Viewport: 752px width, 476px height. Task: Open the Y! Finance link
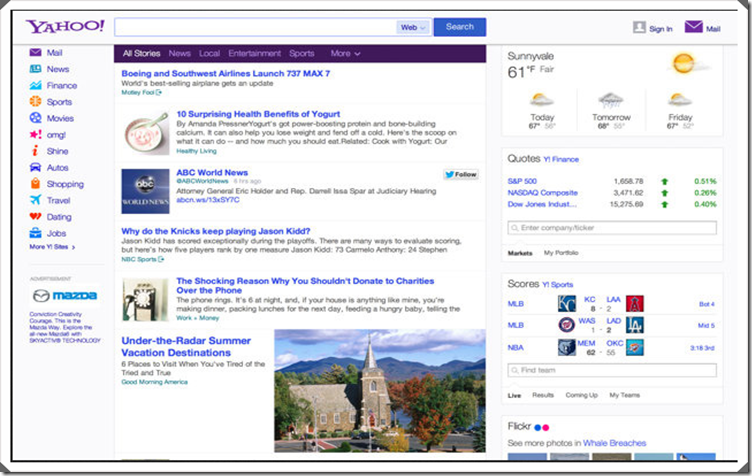[561, 159]
